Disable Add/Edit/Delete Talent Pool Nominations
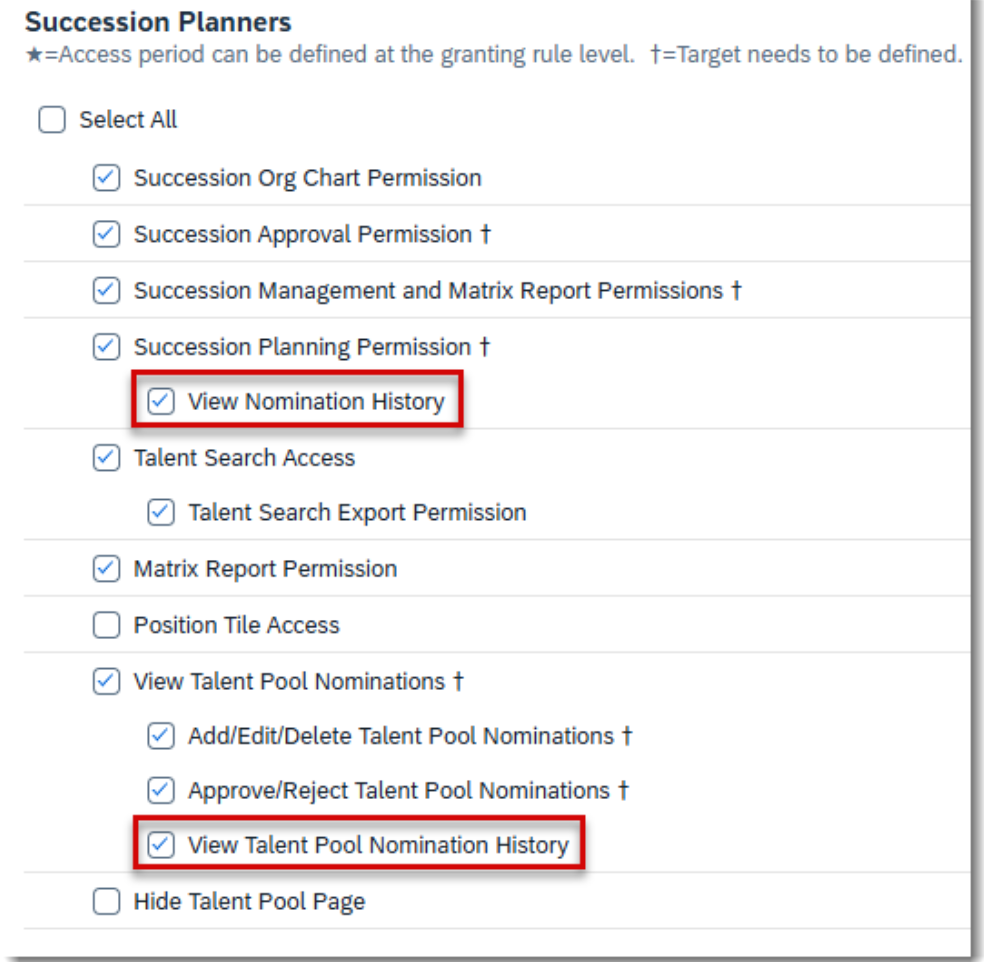 [x=160, y=735]
